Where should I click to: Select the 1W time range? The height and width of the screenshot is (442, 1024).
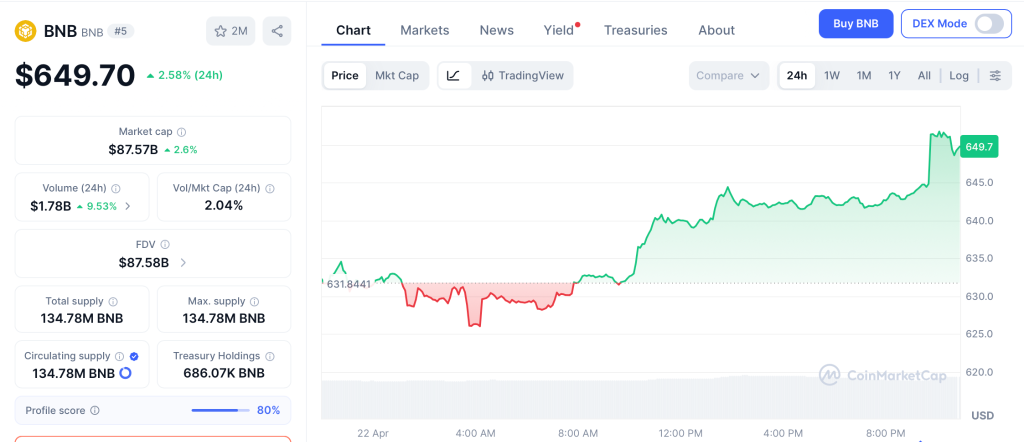pyautogui.click(x=831, y=76)
